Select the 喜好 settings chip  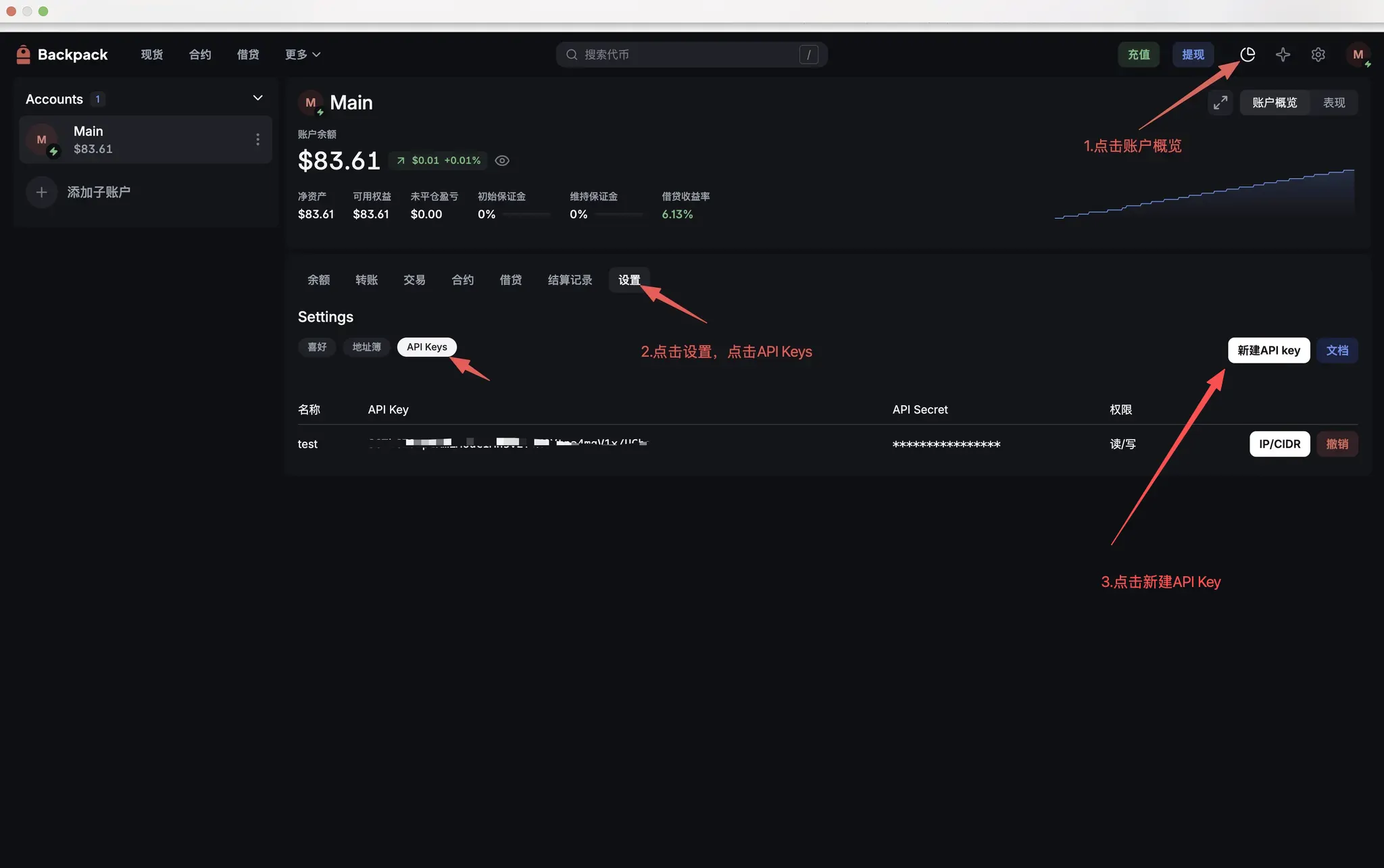coord(317,347)
